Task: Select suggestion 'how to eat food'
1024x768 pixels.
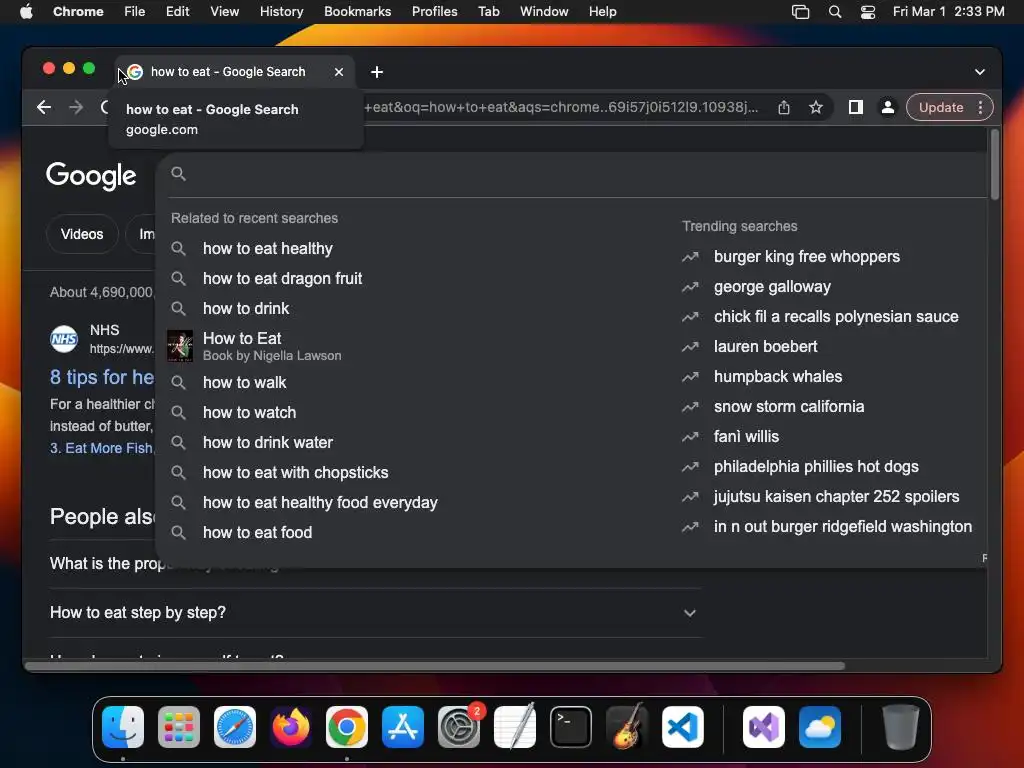Action: point(257,532)
